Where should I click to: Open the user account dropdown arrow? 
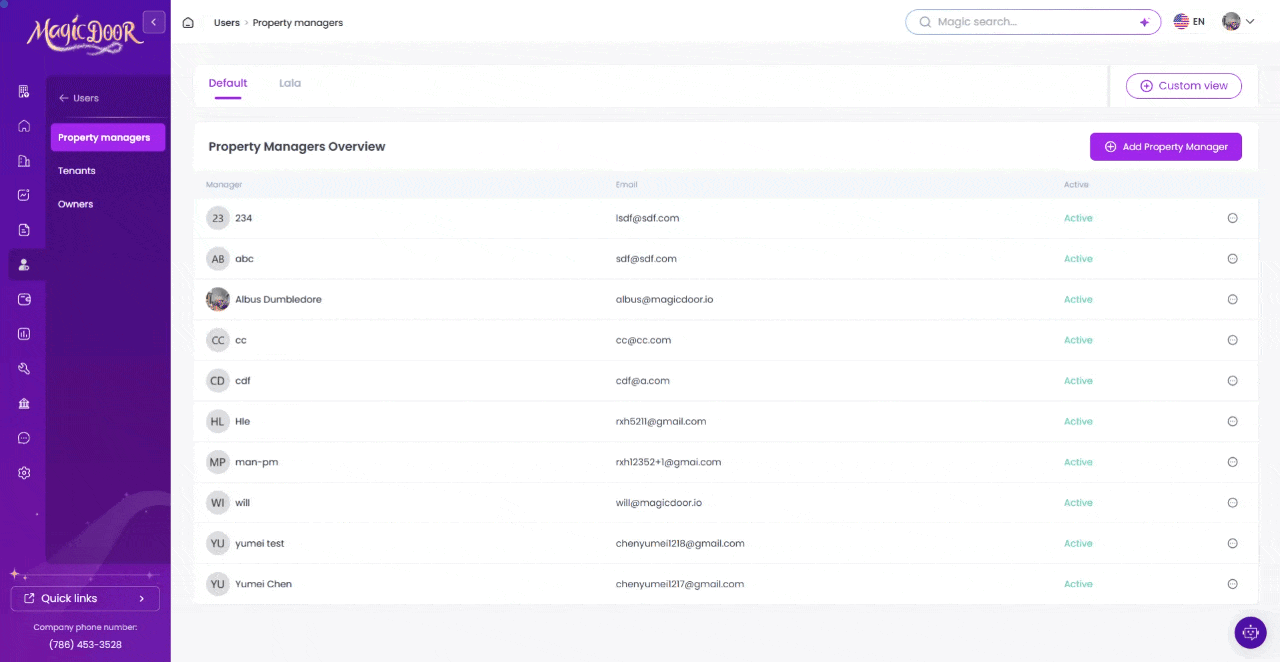pyautogui.click(x=1250, y=21)
